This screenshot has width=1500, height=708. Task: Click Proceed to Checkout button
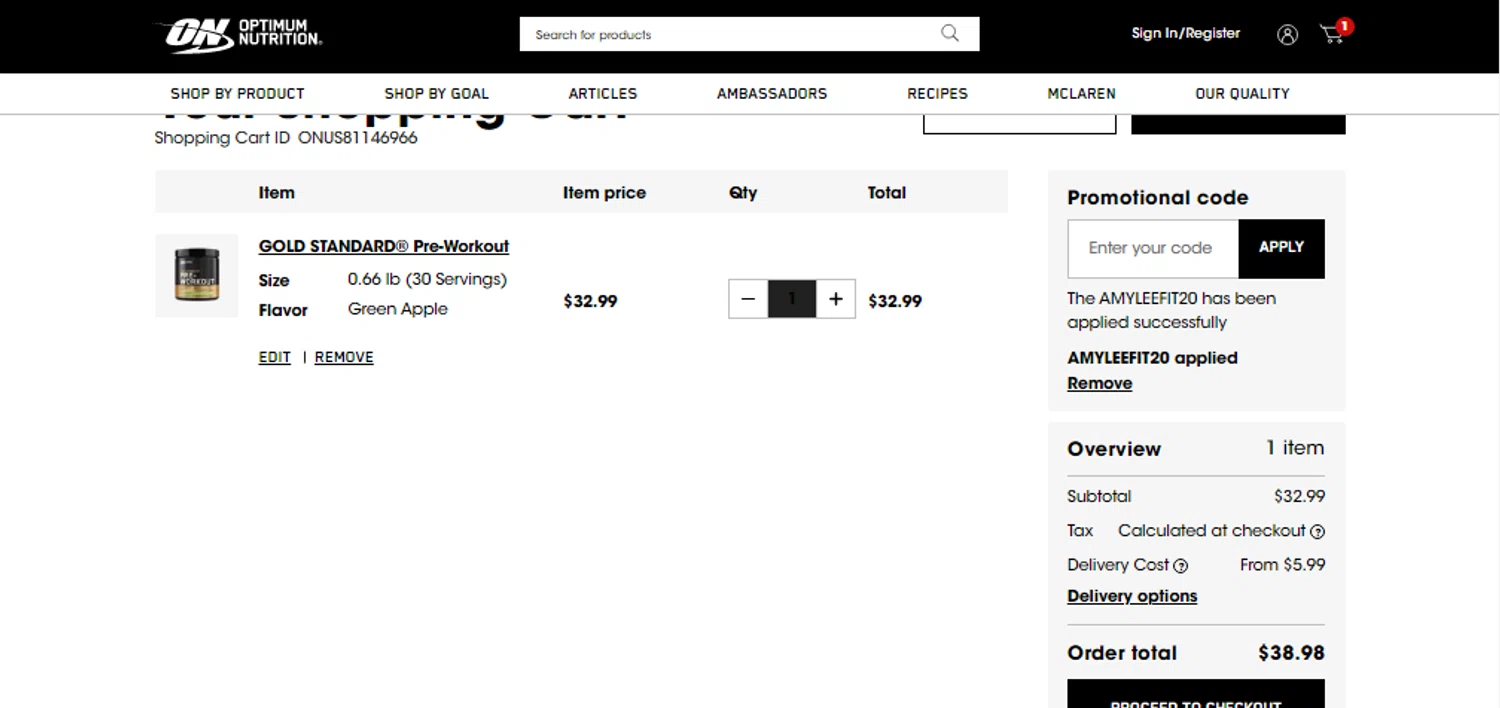pos(1196,694)
